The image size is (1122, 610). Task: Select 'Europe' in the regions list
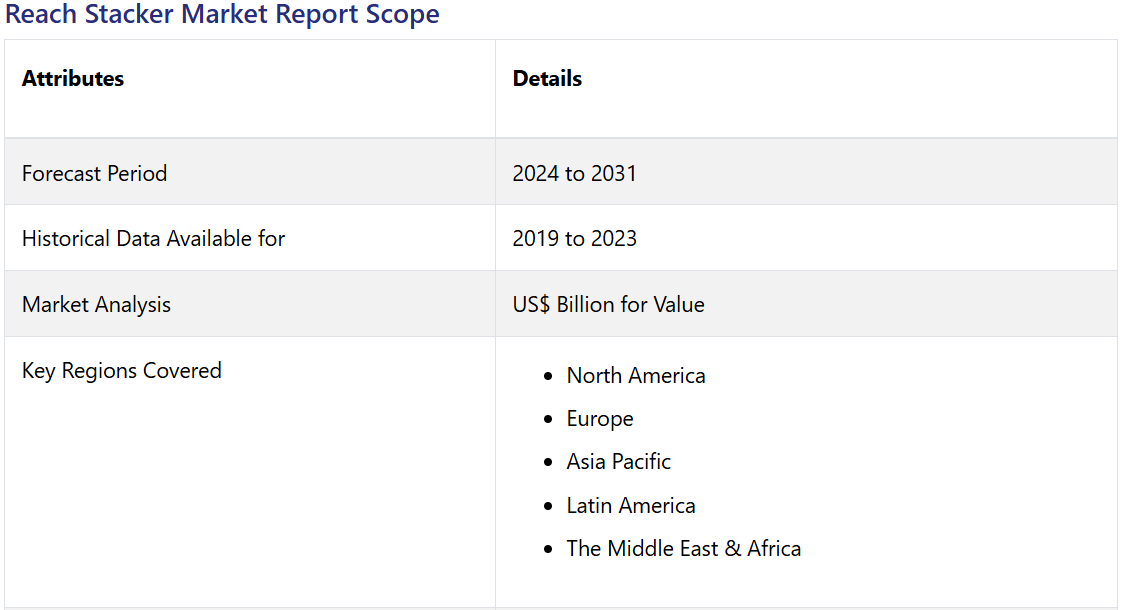pos(600,419)
